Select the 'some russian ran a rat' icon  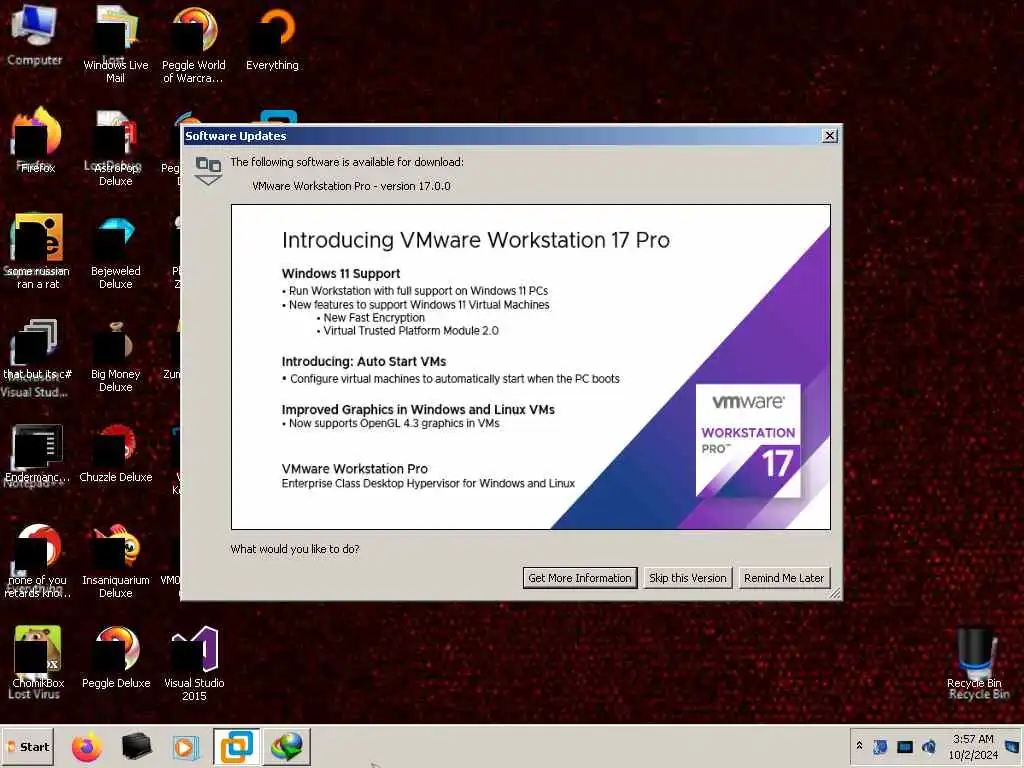37,251
